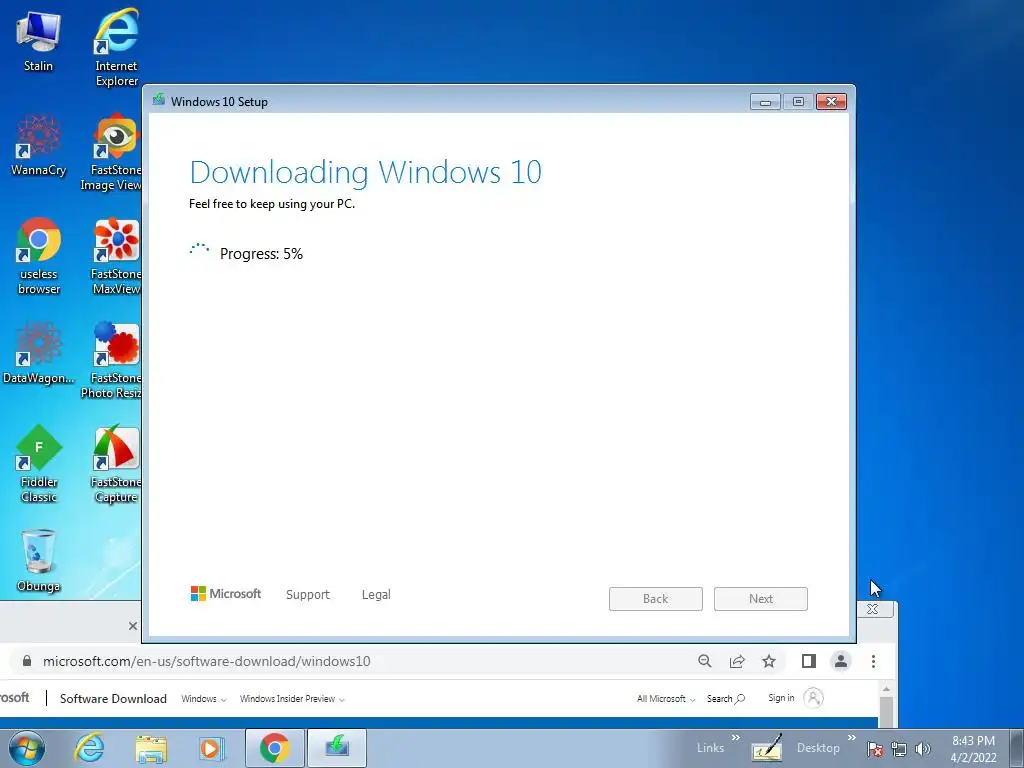
Task: Select FastStone Capture desktop icon
Action: (116, 464)
